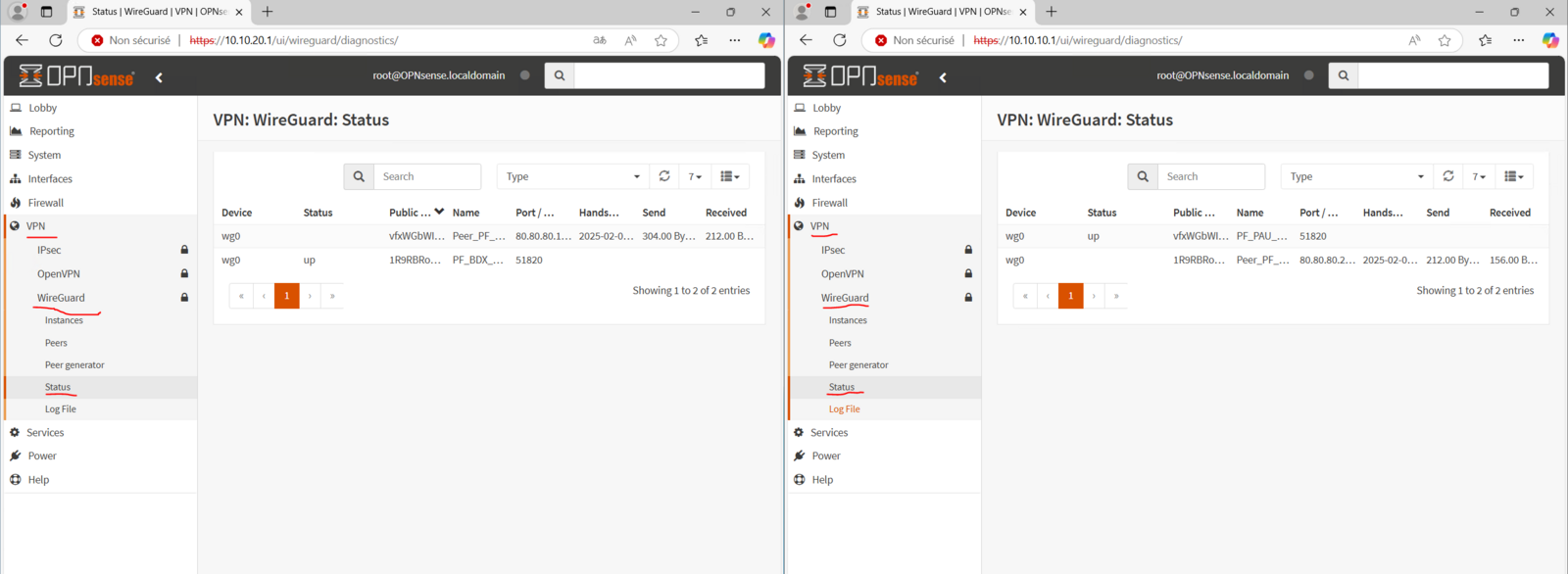This screenshot has width=1568, height=574.
Task: Open column selector dropdown in left window
Action: (x=730, y=176)
